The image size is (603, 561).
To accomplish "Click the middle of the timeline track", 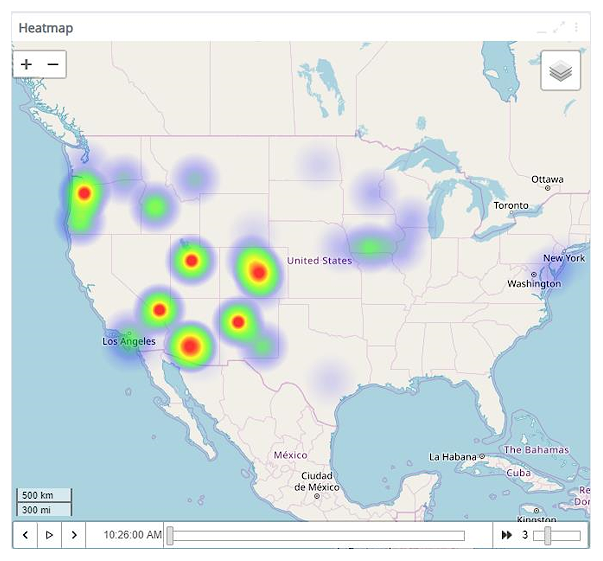I will coord(317,536).
